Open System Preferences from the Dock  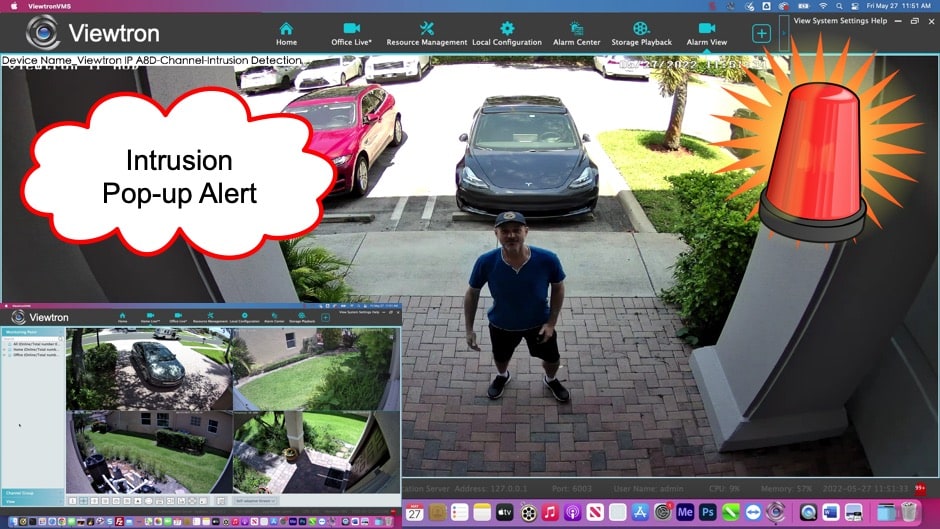click(662, 512)
